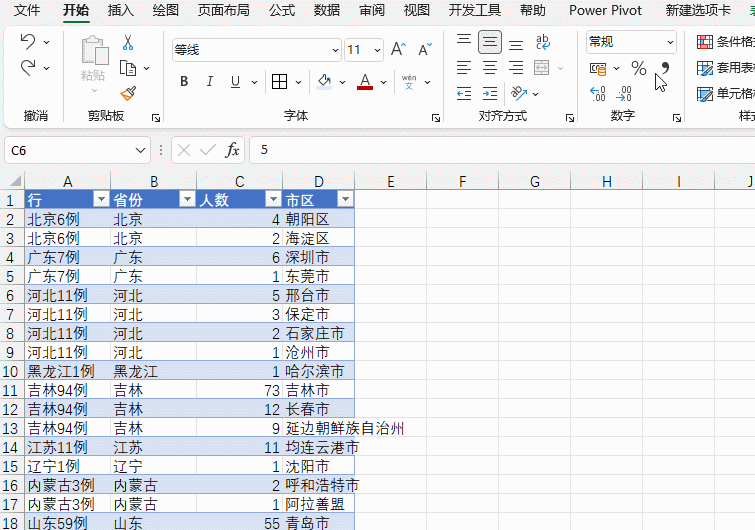755x530 pixels.
Task: Click the formula bar showing 5
Action: point(502,150)
